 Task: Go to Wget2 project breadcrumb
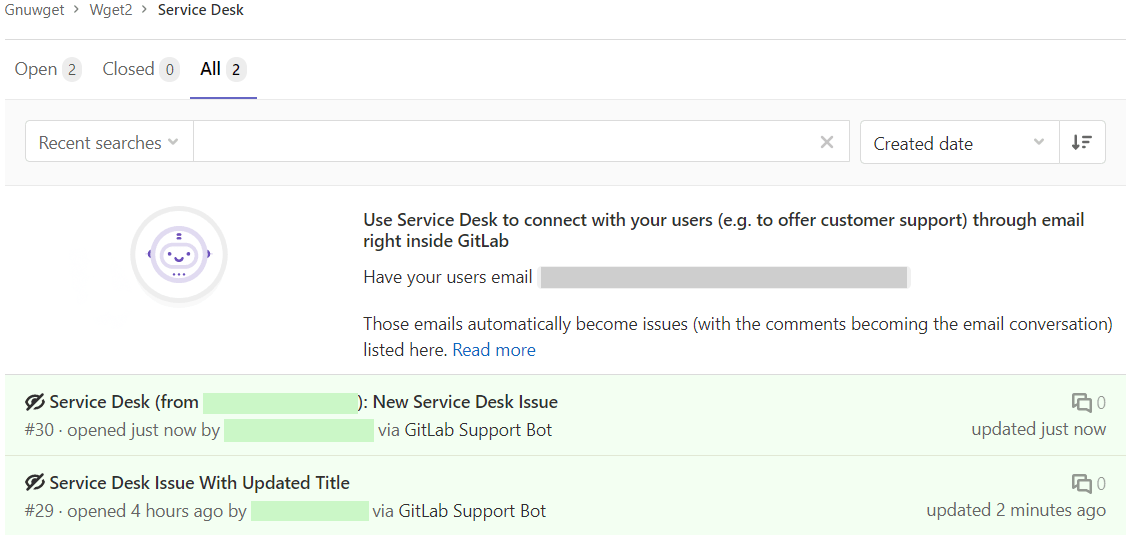pos(111,10)
